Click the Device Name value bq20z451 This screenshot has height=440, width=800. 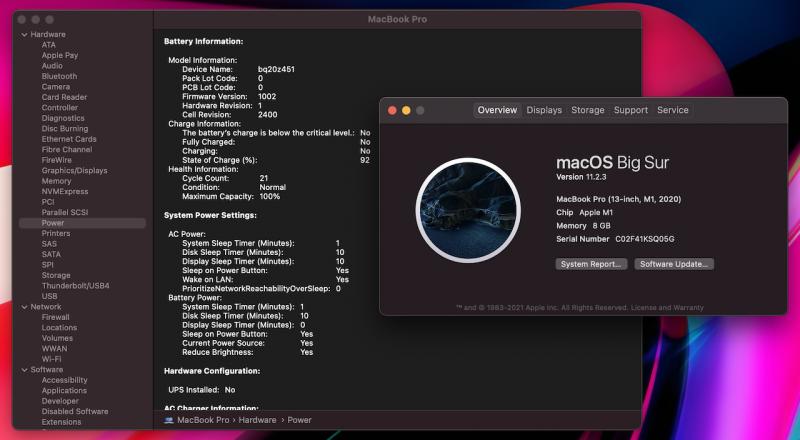point(276,69)
